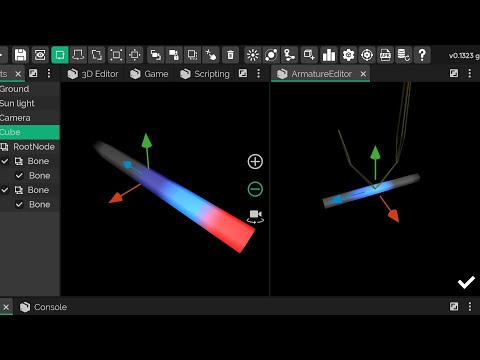Zoom in with the plus circle button
Viewport: 480px width, 360px height.
tap(255, 162)
